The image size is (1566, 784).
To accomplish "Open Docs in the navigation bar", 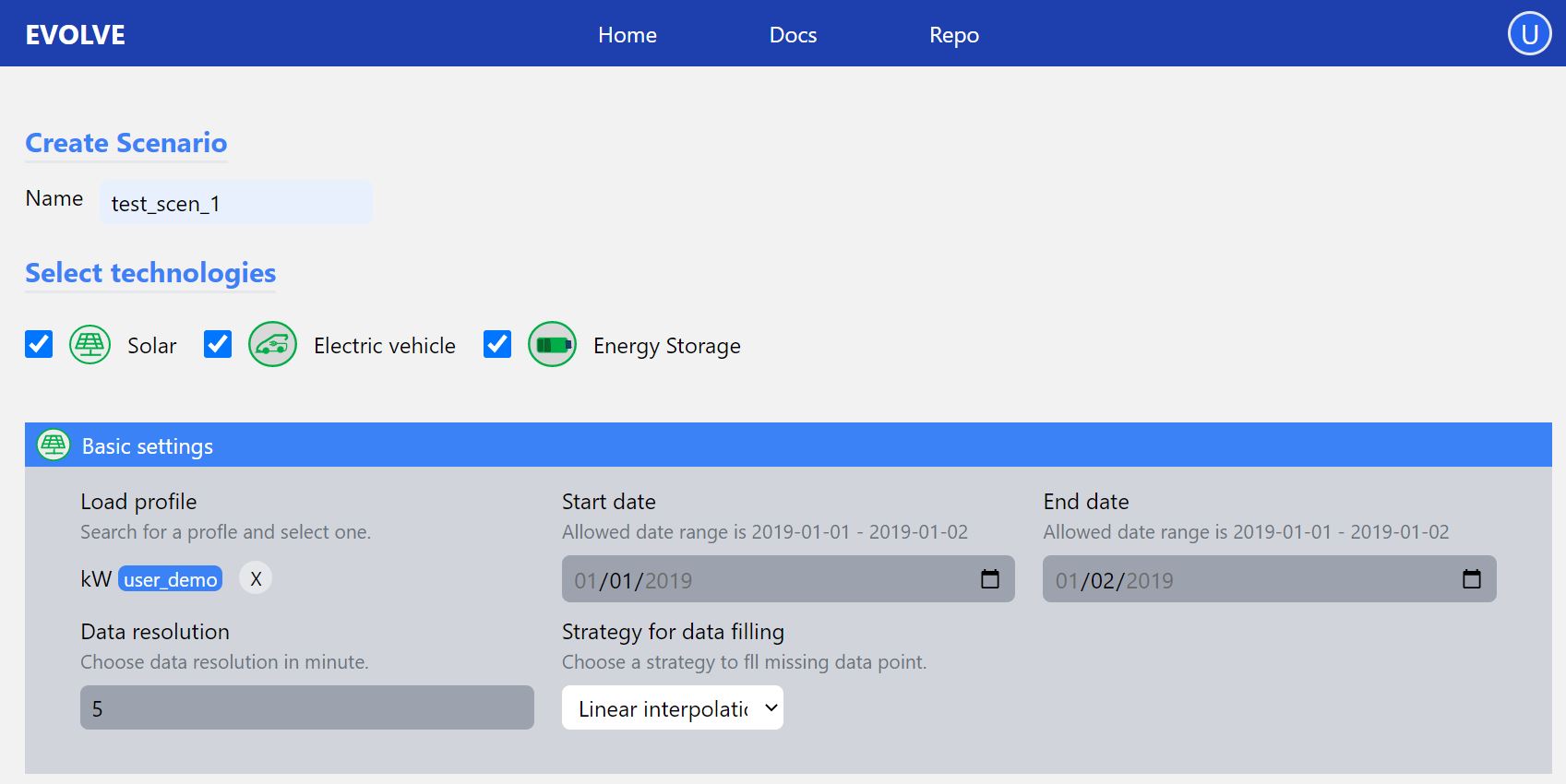I will (x=793, y=35).
